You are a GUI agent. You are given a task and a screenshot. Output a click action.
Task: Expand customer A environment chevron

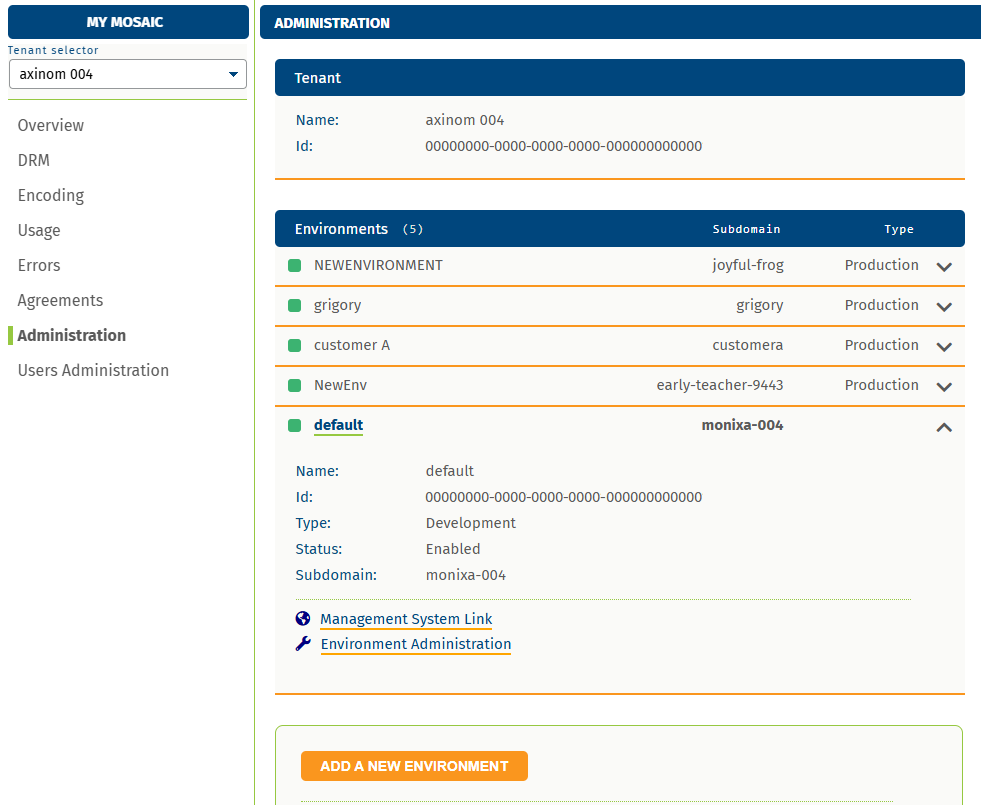[x=943, y=347]
